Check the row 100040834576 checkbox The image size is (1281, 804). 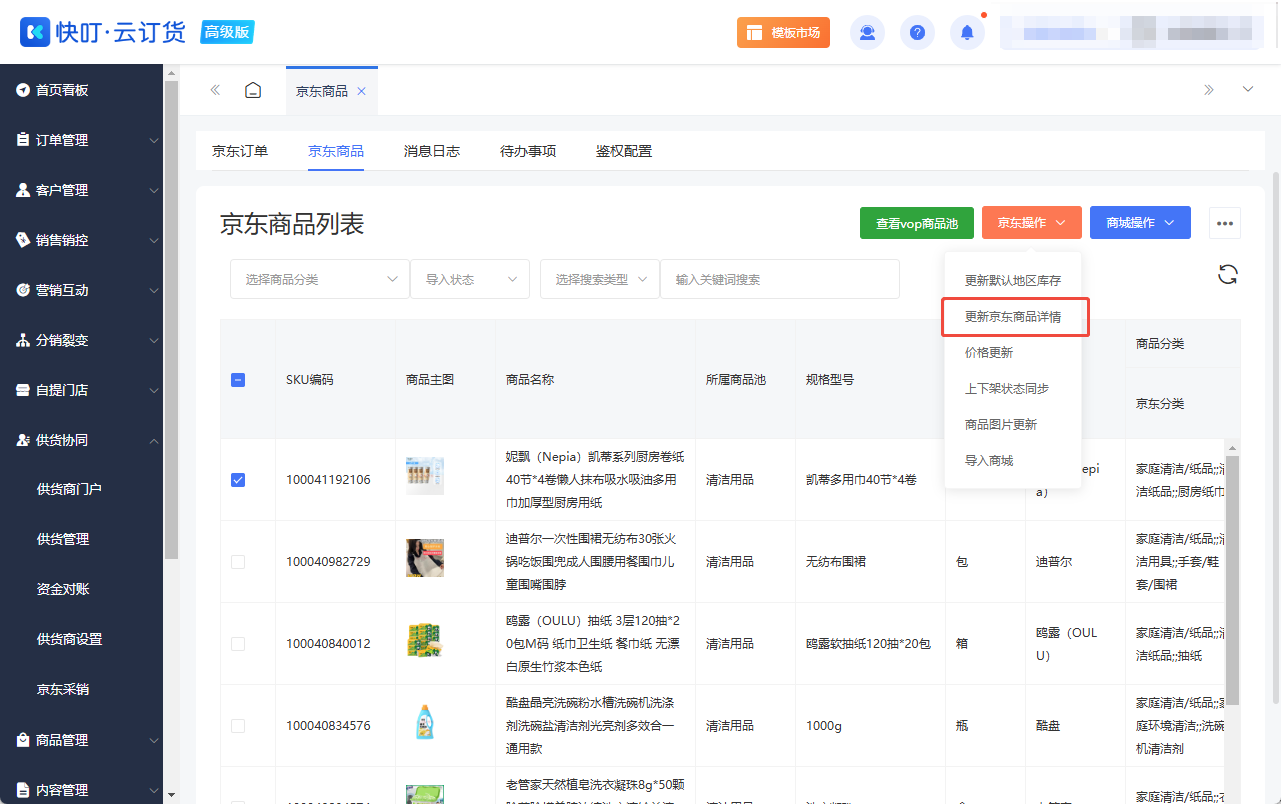point(238,726)
